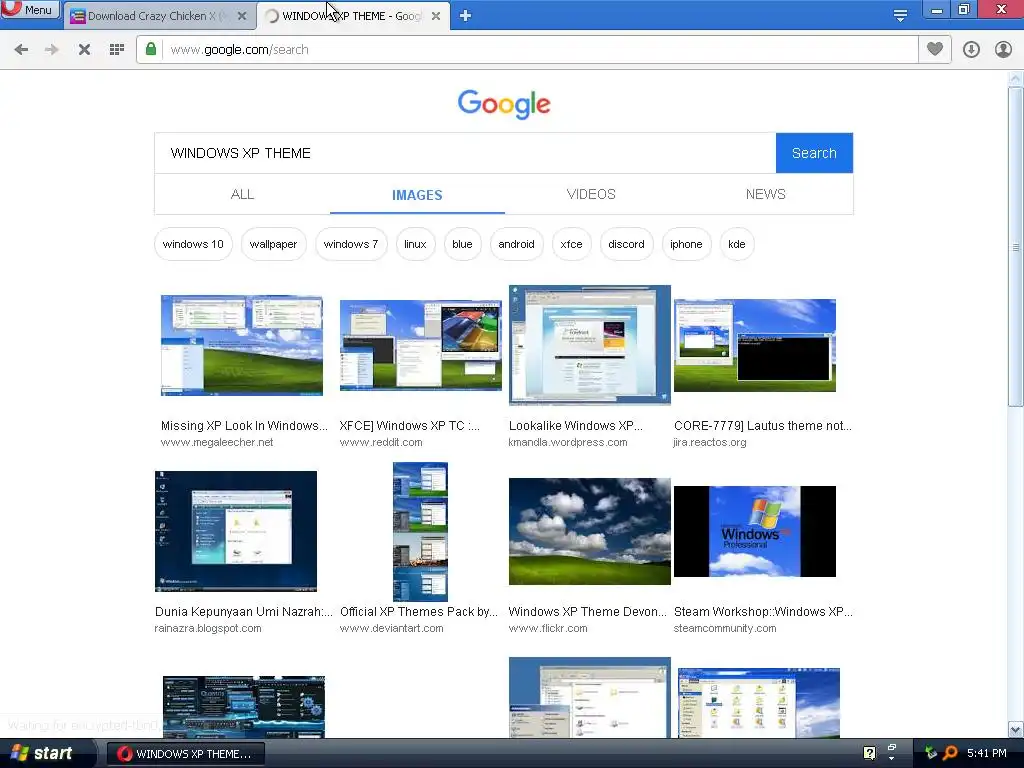The height and width of the screenshot is (768, 1024).
Task: Click Steam Workshop::Windows XP title
Action: tap(763, 612)
